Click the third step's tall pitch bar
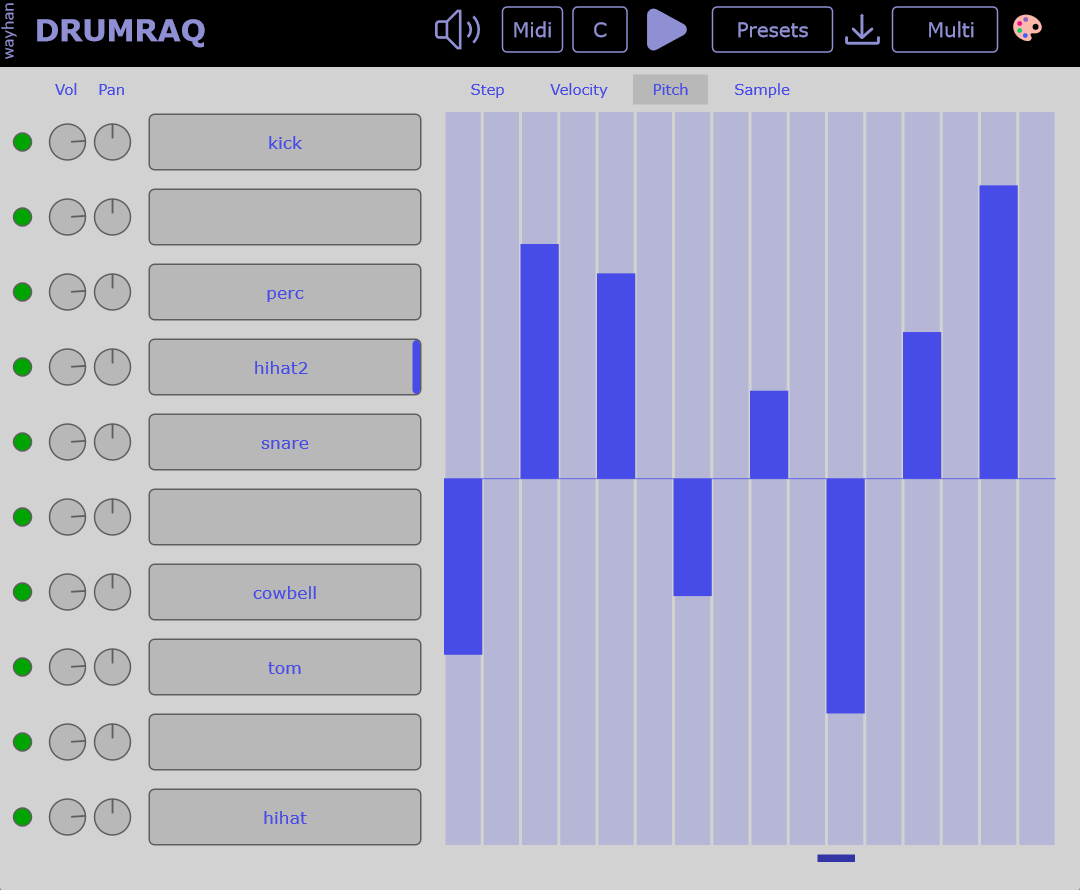The height and width of the screenshot is (890, 1080). coord(539,361)
